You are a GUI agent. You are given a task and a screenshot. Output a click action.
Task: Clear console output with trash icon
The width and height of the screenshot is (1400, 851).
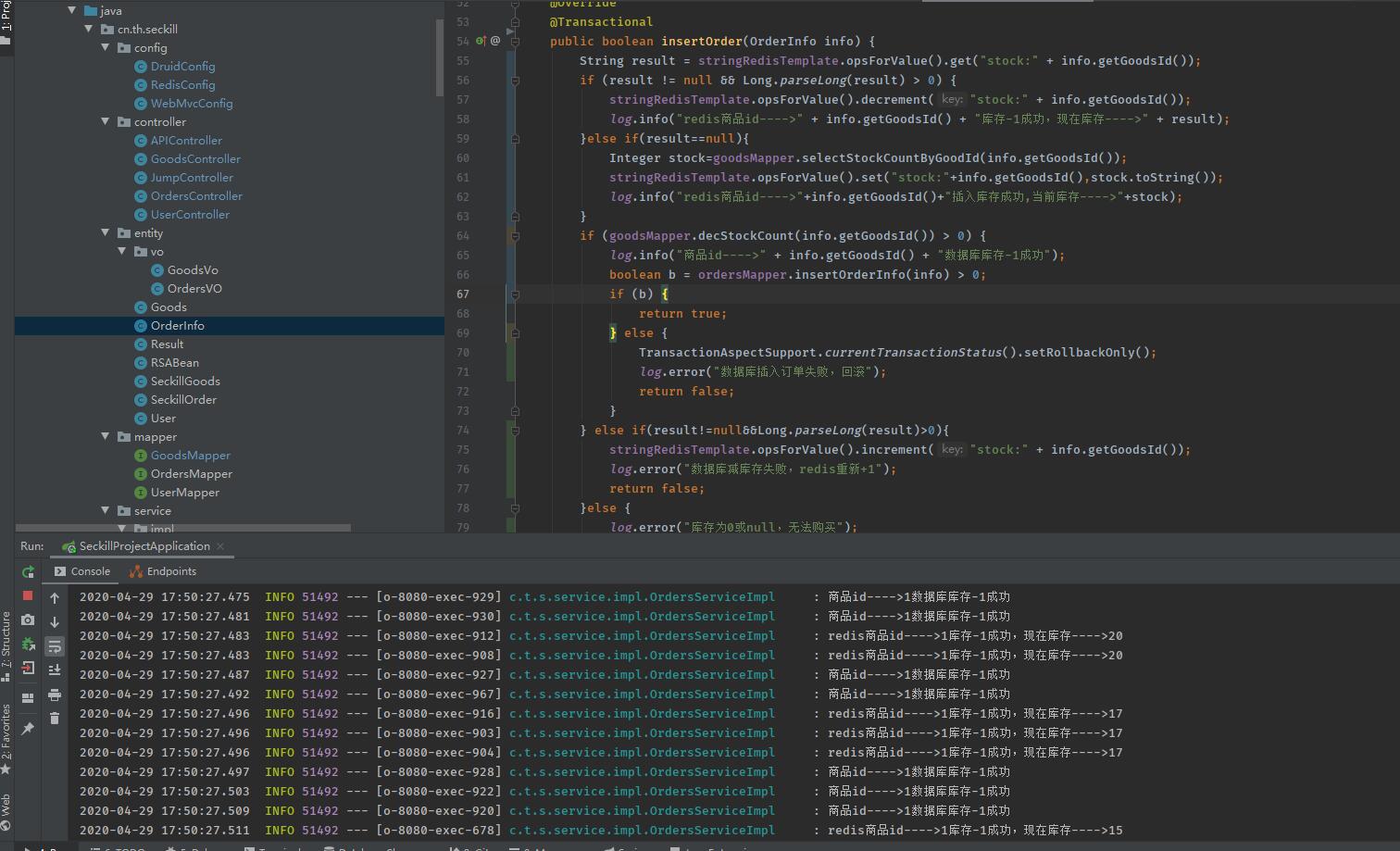pos(55,718)
